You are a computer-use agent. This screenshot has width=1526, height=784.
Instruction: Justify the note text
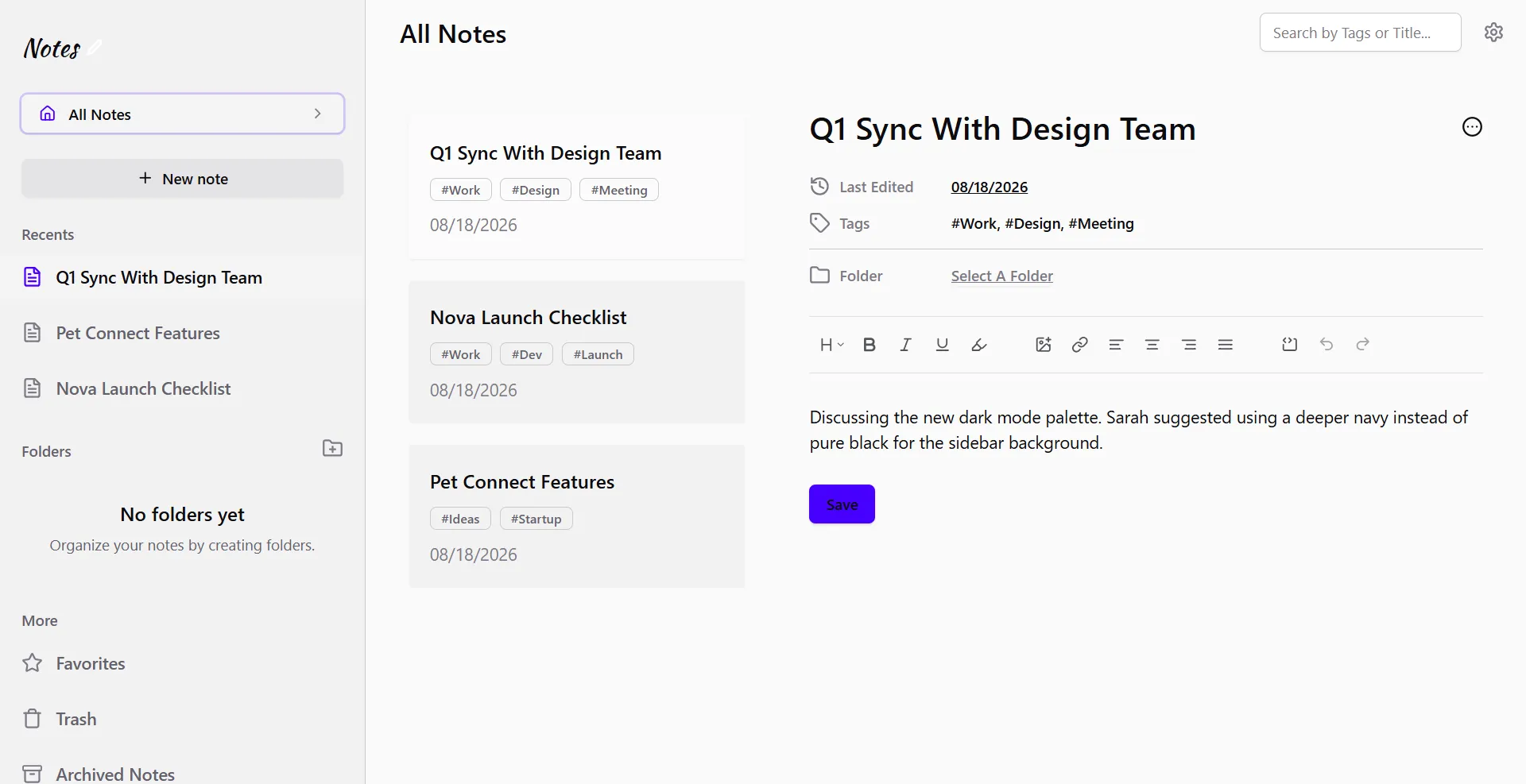click(1226, 345)
